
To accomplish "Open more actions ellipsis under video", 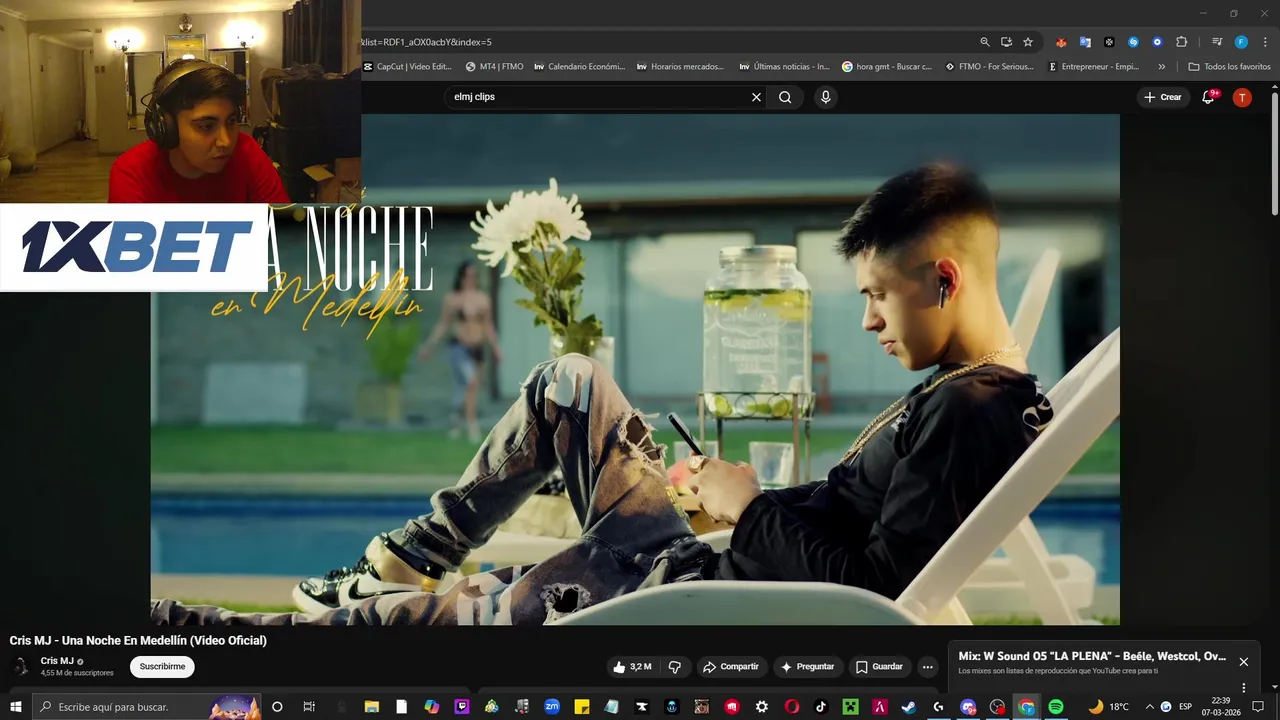I will 928,667.
